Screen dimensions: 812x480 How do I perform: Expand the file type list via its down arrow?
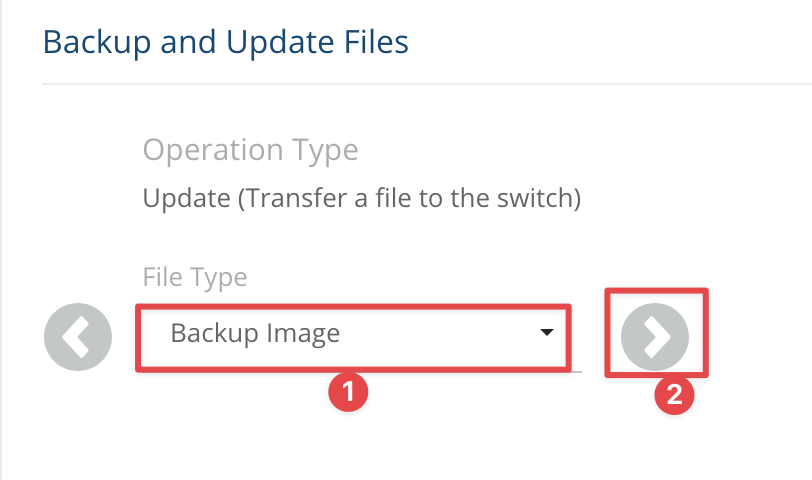(547, 332)
